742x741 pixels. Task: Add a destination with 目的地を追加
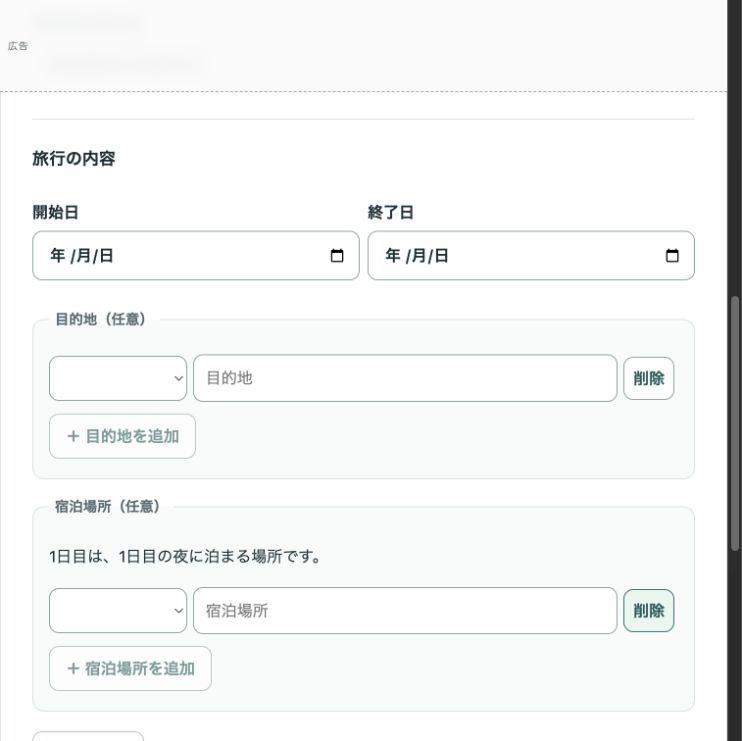pyautogui.click(x=122, y=436)
